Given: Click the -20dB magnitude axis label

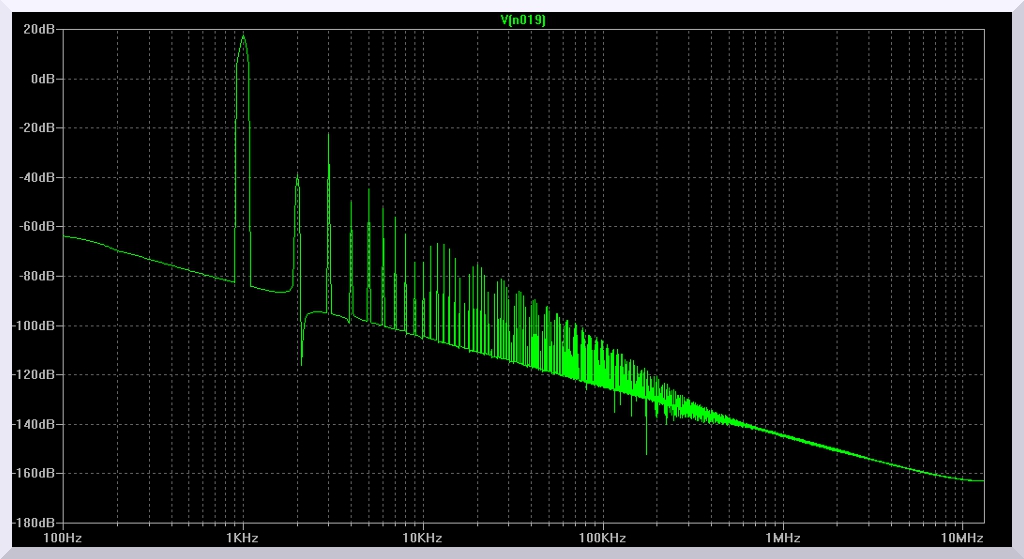Looking at the screenshot, I should point(36,128).
